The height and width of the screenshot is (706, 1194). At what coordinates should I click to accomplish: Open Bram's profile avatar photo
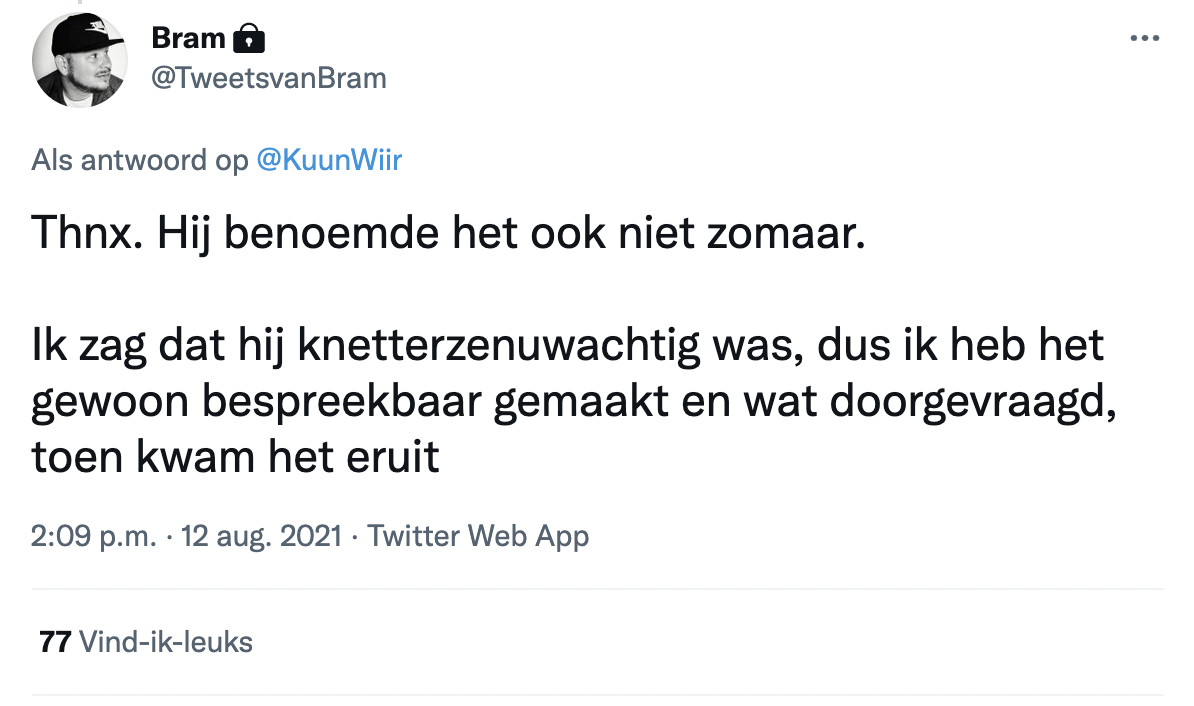point(80,61)
